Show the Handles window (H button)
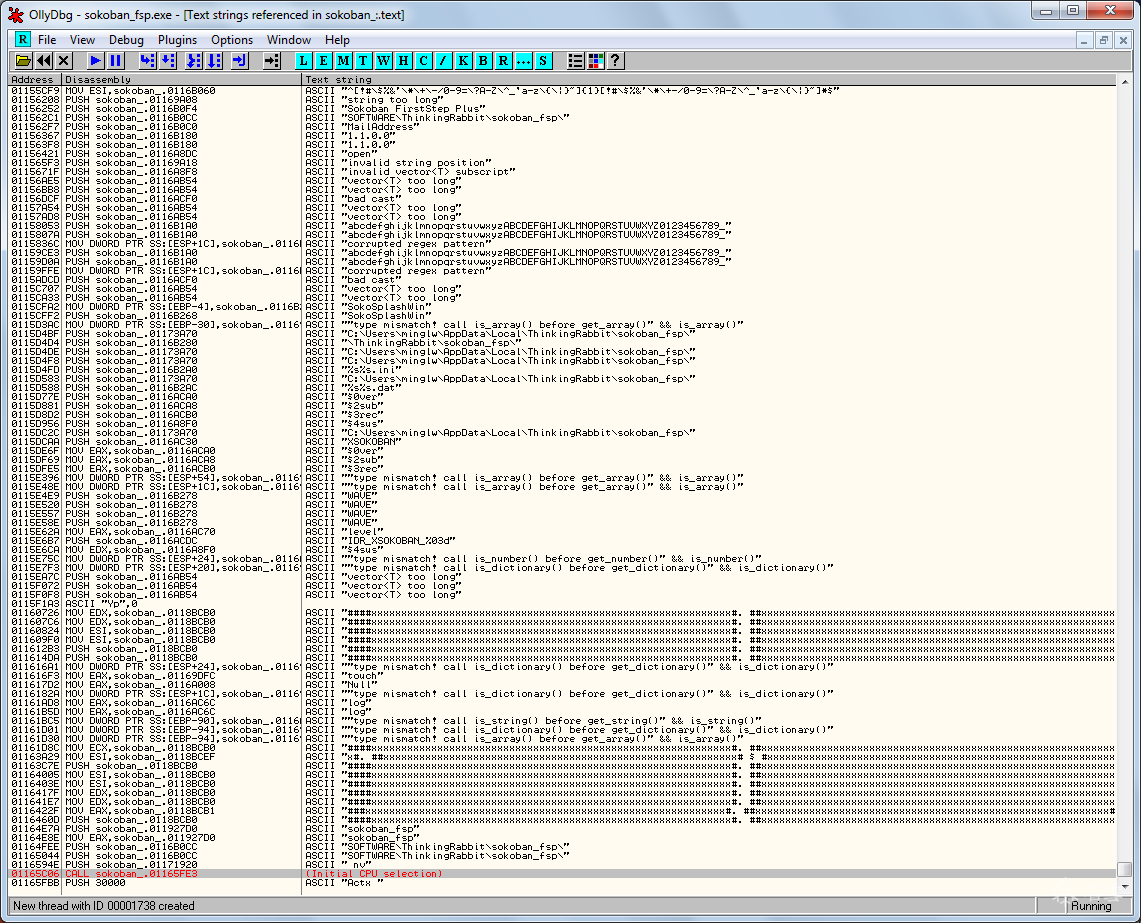This screenshot has width=1141, height=923. pos(403,61)
